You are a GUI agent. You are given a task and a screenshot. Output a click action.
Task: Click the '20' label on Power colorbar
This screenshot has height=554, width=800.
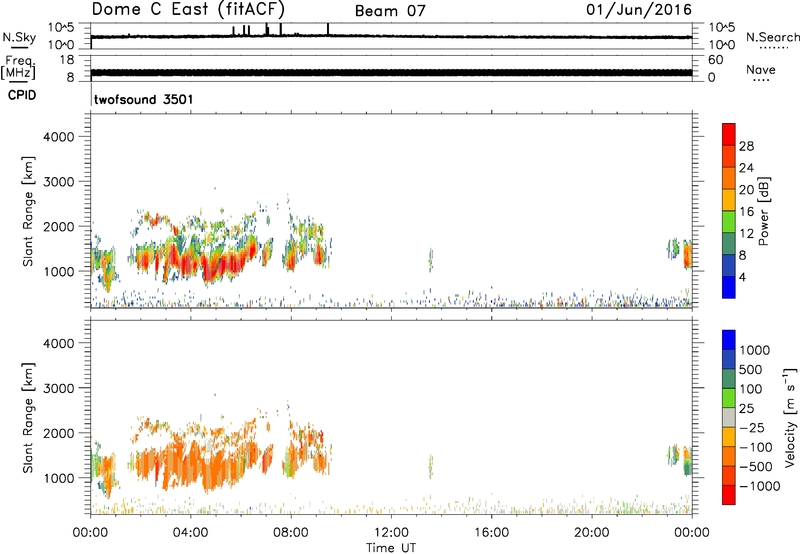[x=746, y=190]
